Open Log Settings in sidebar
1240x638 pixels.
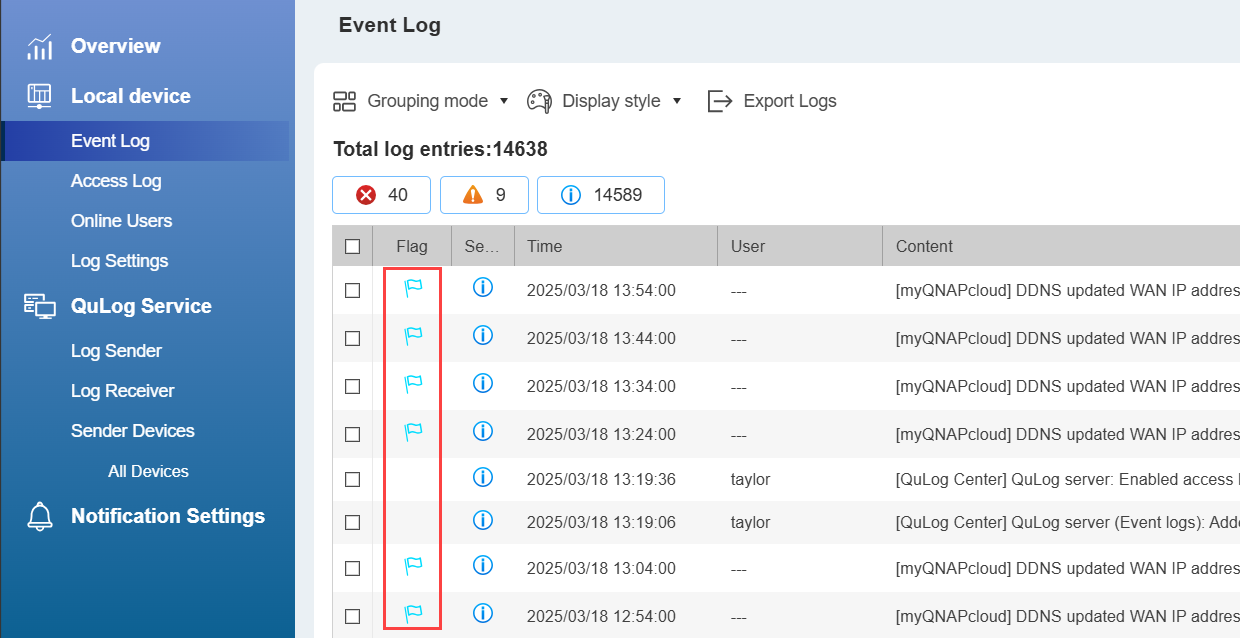119,261
